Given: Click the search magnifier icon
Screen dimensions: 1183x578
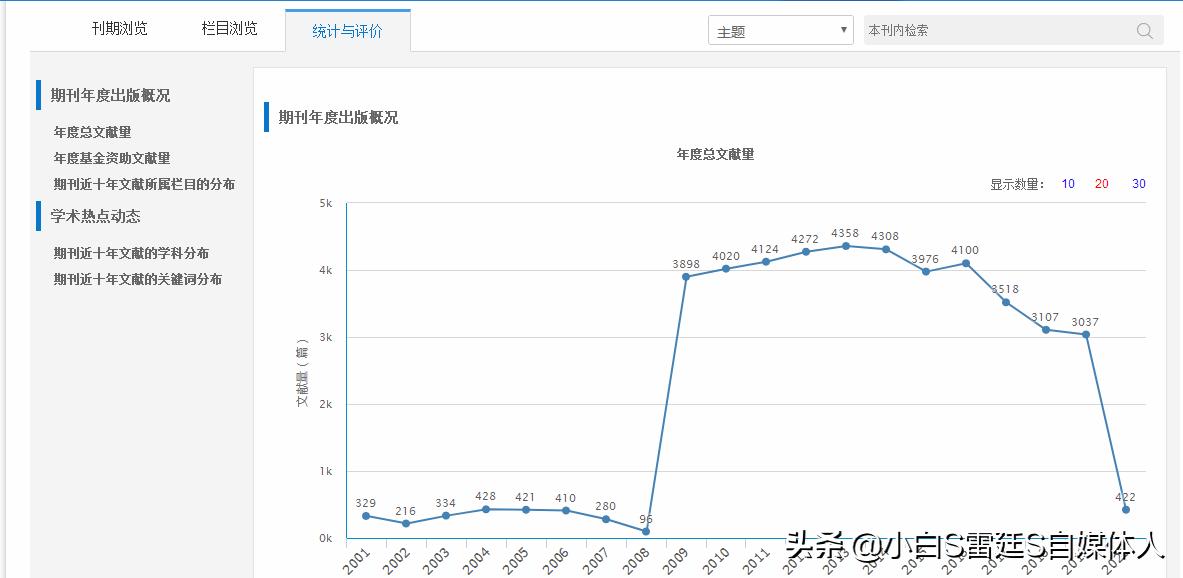Looking at the screenshot, I should (x=1143, y=30).
